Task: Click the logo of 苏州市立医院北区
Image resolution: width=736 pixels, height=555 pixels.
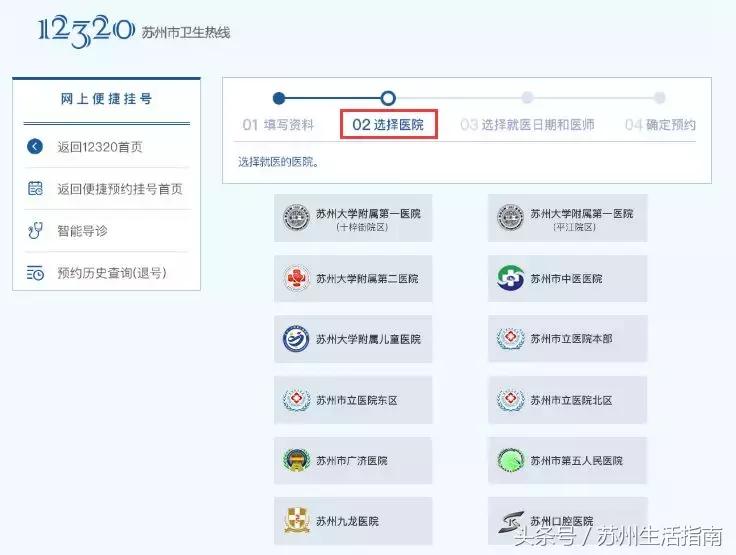Action: (x=510, y=400)
